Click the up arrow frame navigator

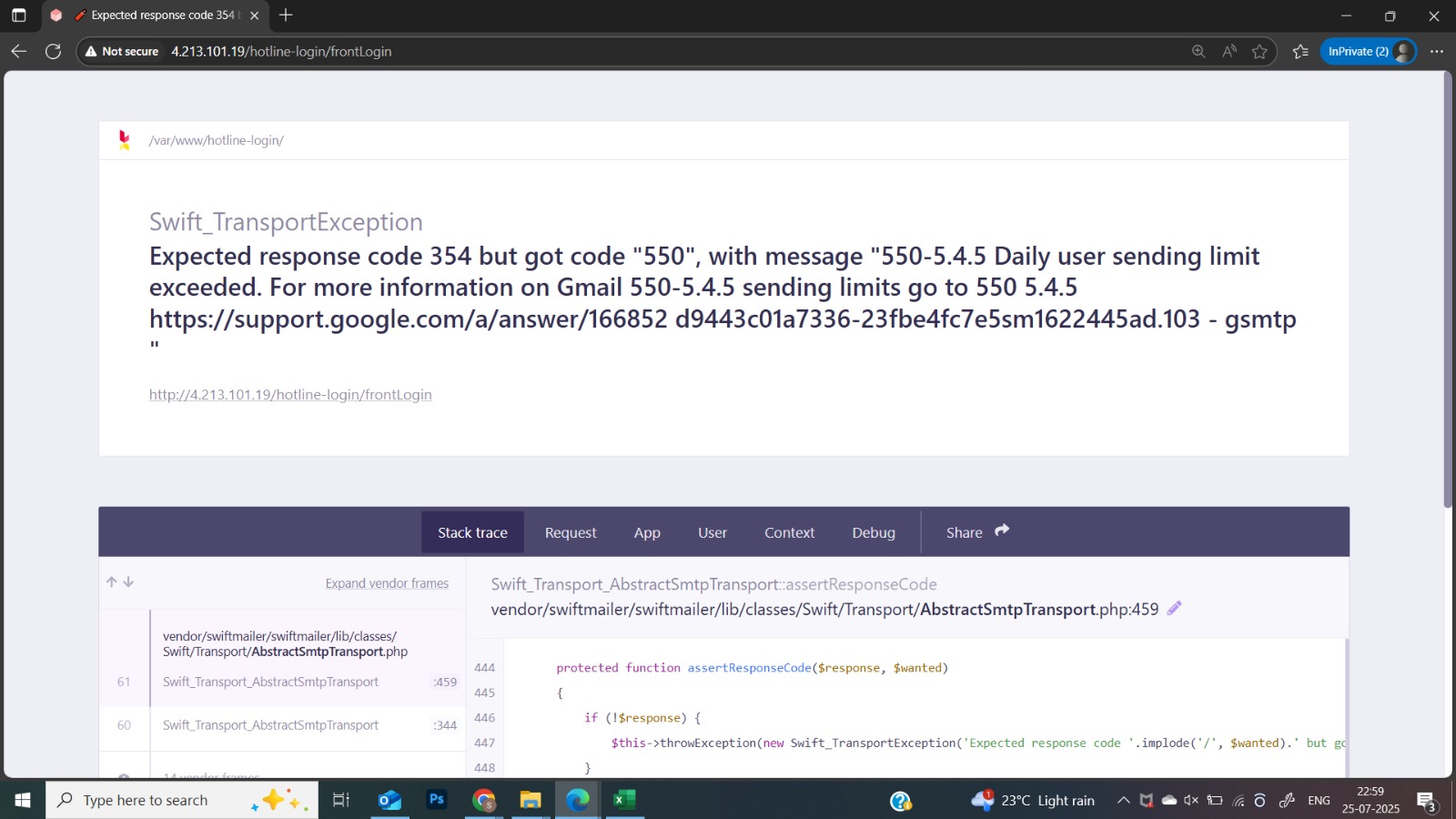pyautogui.click(x=112, y=582)
